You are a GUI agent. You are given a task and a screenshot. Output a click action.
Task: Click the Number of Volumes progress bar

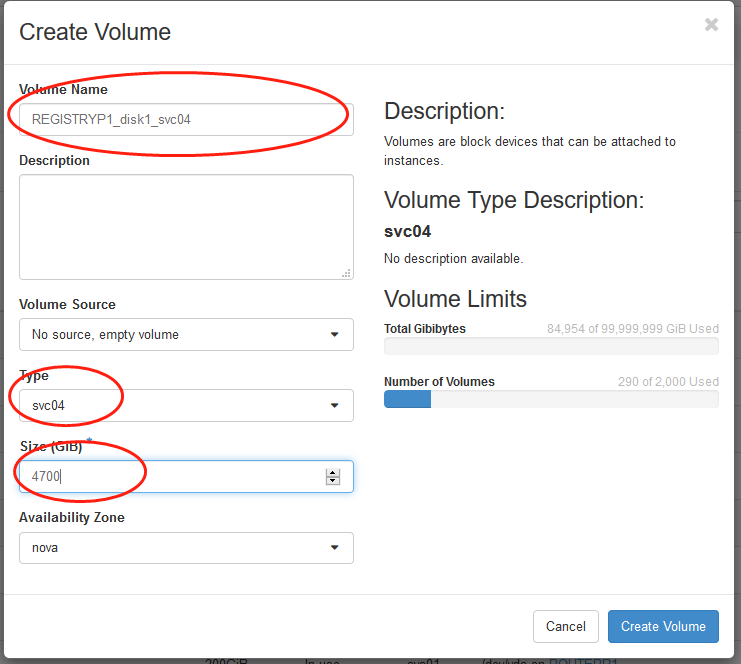coord(551,399)
